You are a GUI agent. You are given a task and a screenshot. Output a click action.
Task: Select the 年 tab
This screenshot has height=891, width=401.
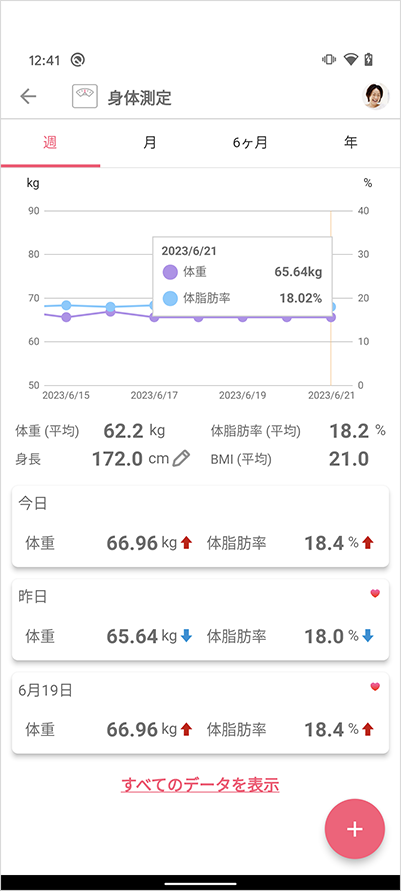pos(350,143)
